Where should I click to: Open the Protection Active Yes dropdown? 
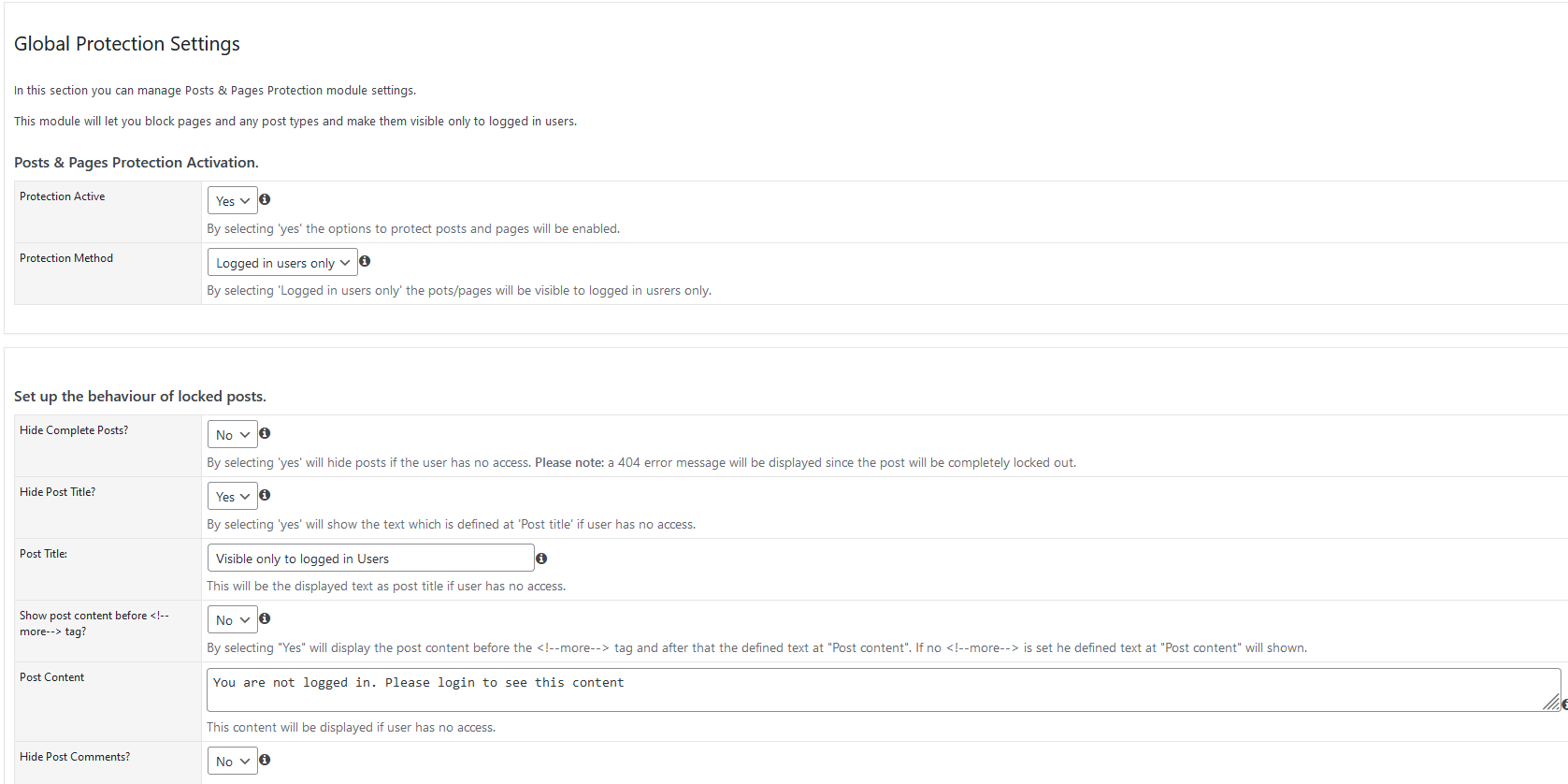click(232, 200)
